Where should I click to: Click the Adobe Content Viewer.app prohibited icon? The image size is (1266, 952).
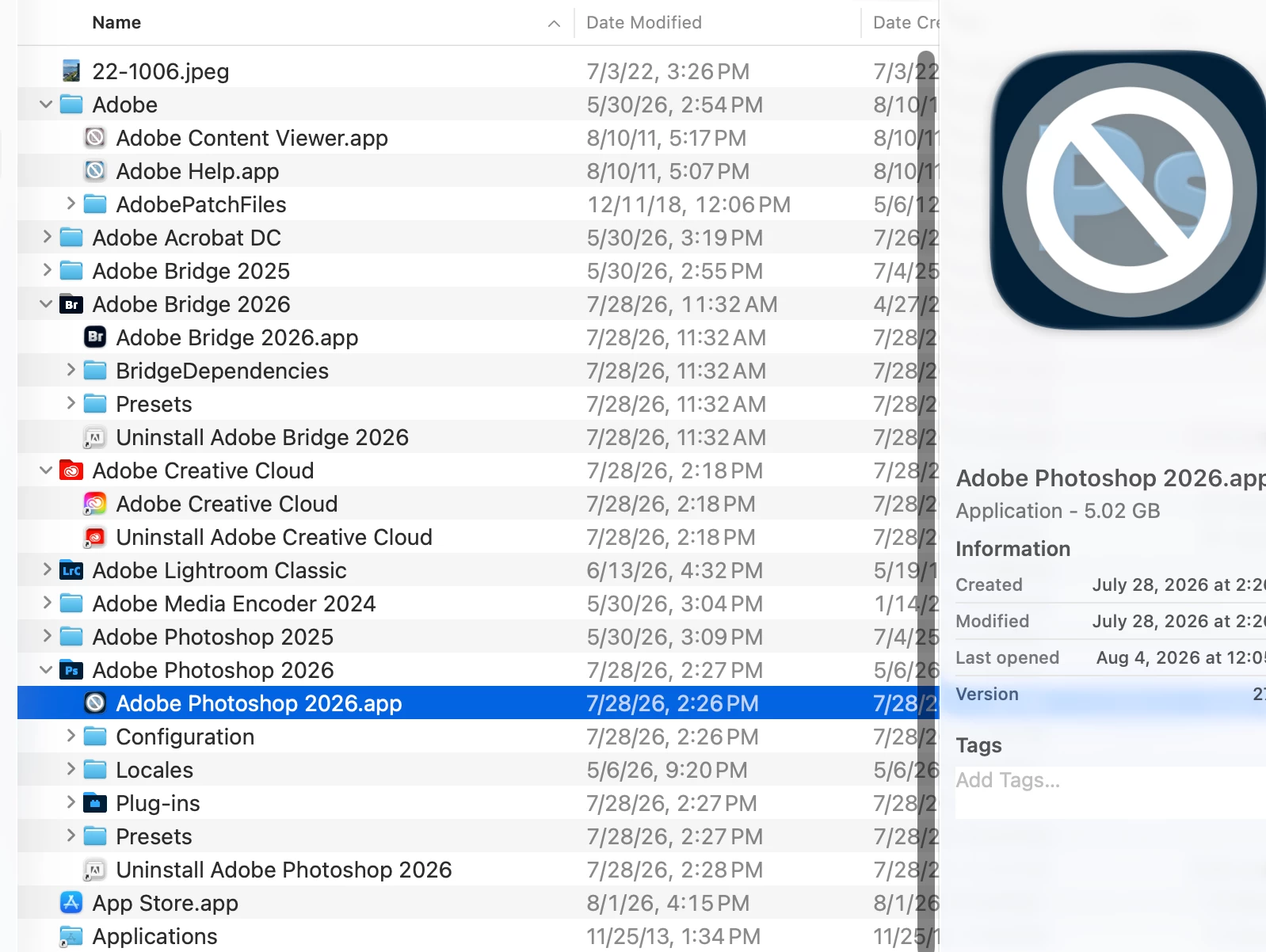tap(95, 138)
